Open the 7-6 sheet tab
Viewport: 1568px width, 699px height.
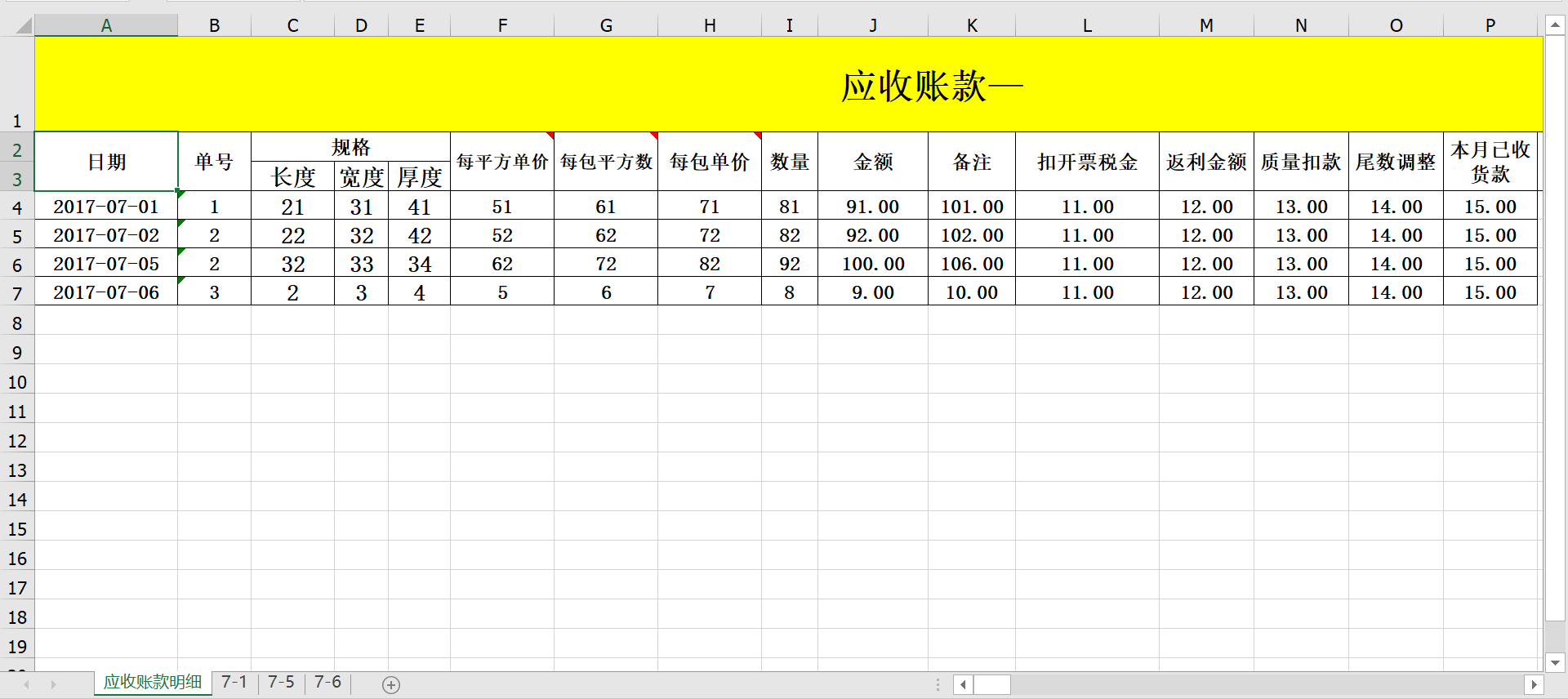(x=328, y=682)
